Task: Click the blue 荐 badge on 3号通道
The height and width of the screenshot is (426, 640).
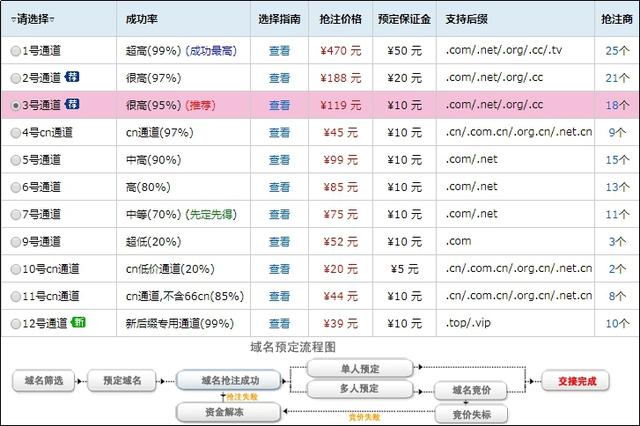Action: pyautogui.click(x=72, y=104)
